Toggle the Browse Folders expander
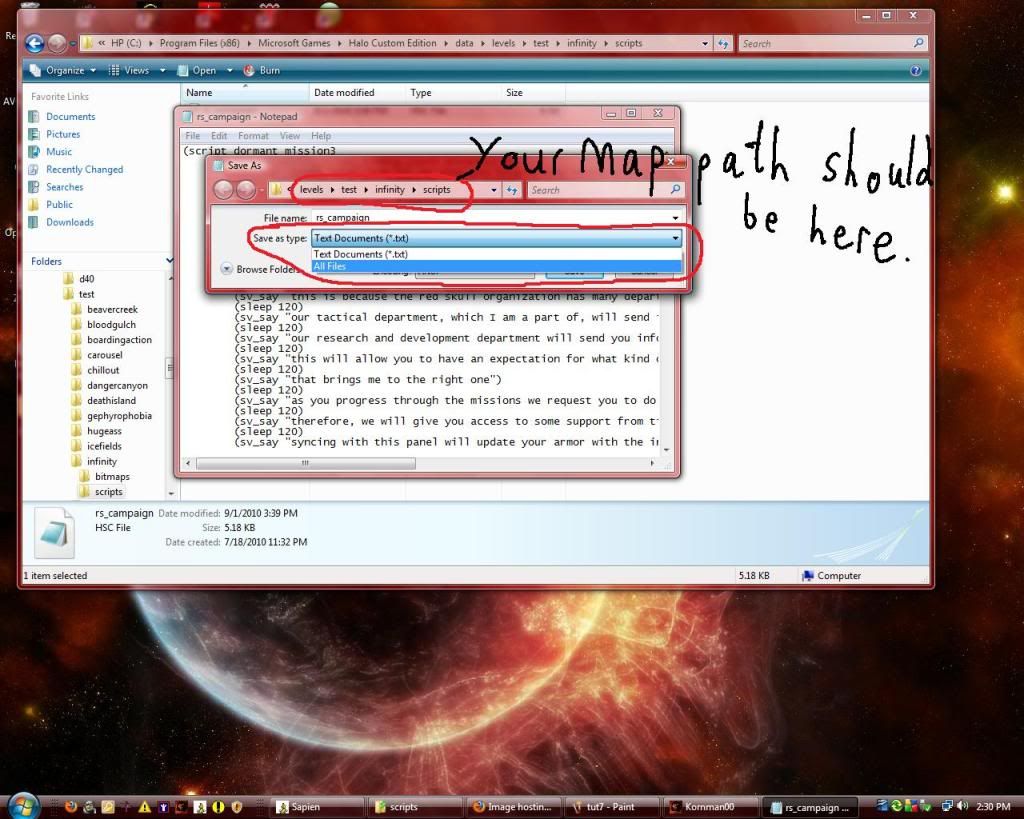1024x819 pixels. coord(227,268)
